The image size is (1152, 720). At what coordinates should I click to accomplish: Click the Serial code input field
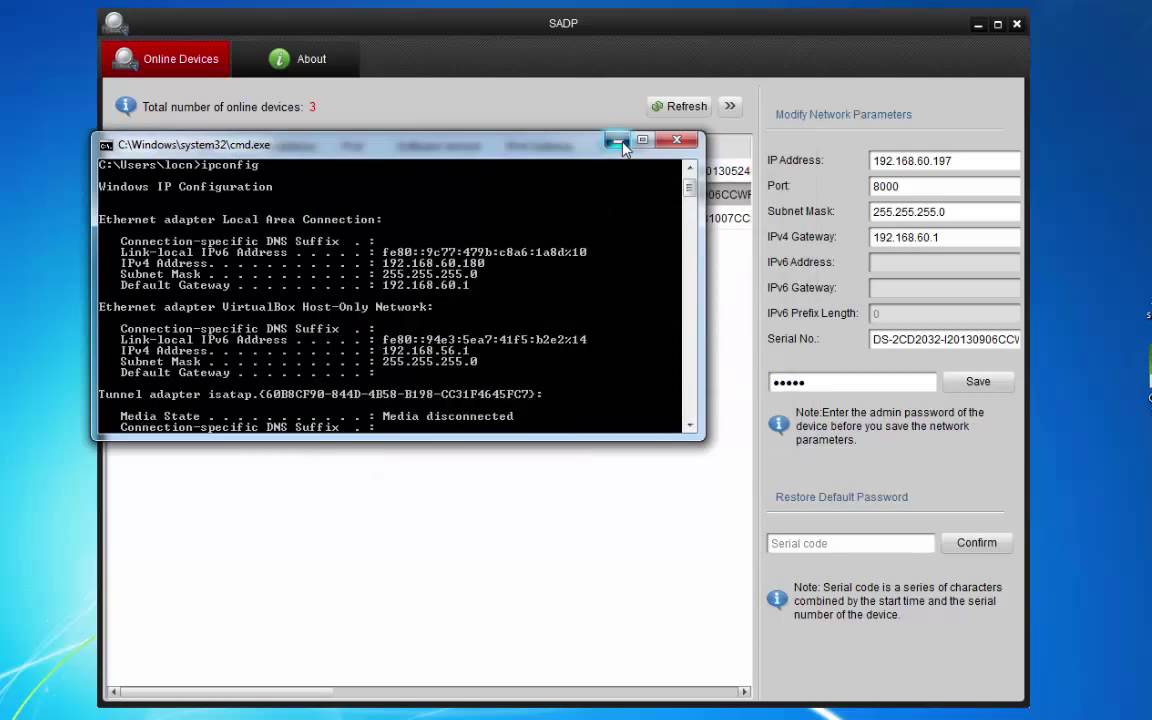pyautogui.click(x=851, y=544)
